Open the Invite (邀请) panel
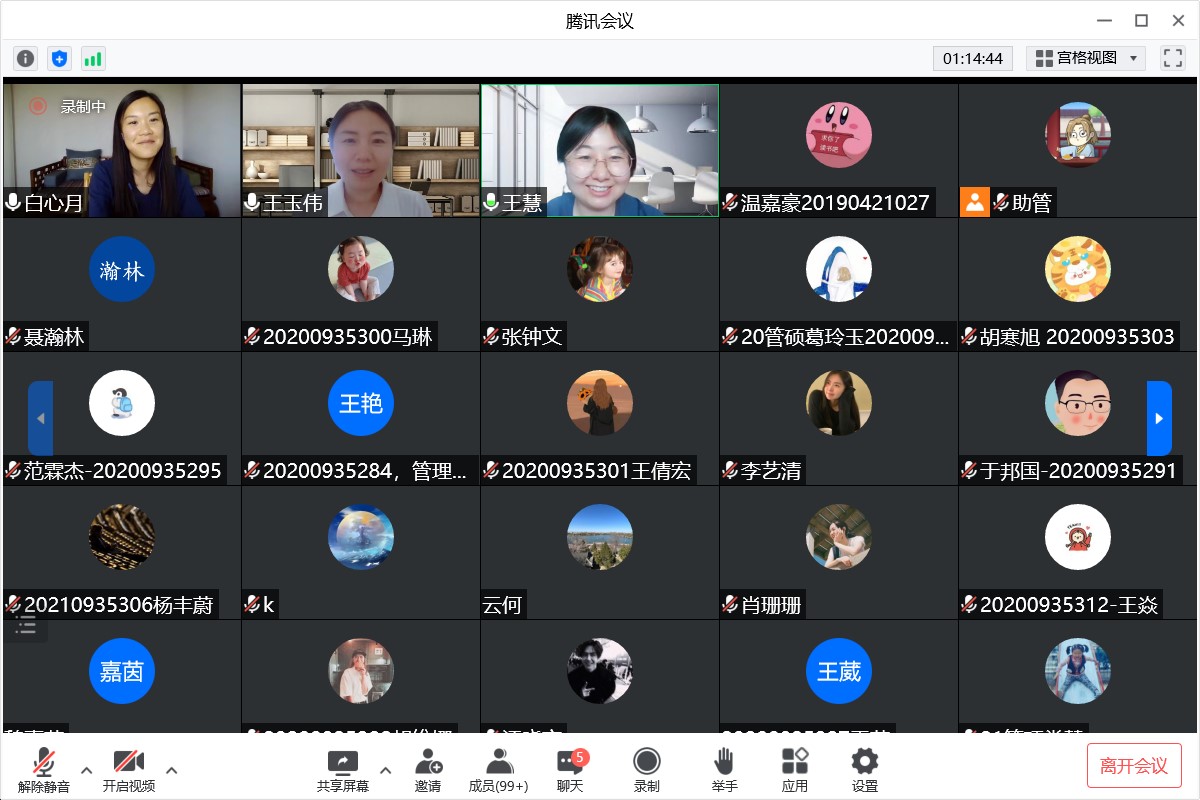 click(428, 769)
